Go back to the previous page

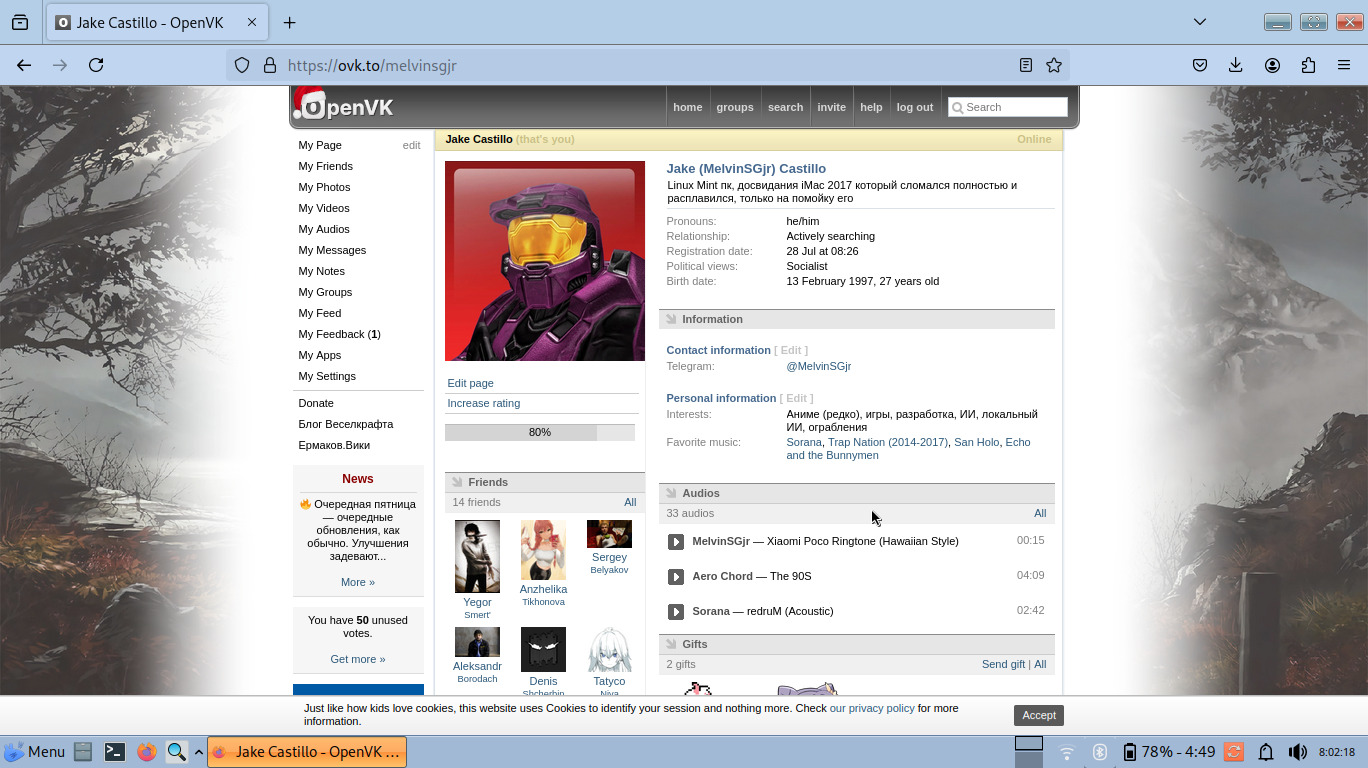tap(24, 65)
